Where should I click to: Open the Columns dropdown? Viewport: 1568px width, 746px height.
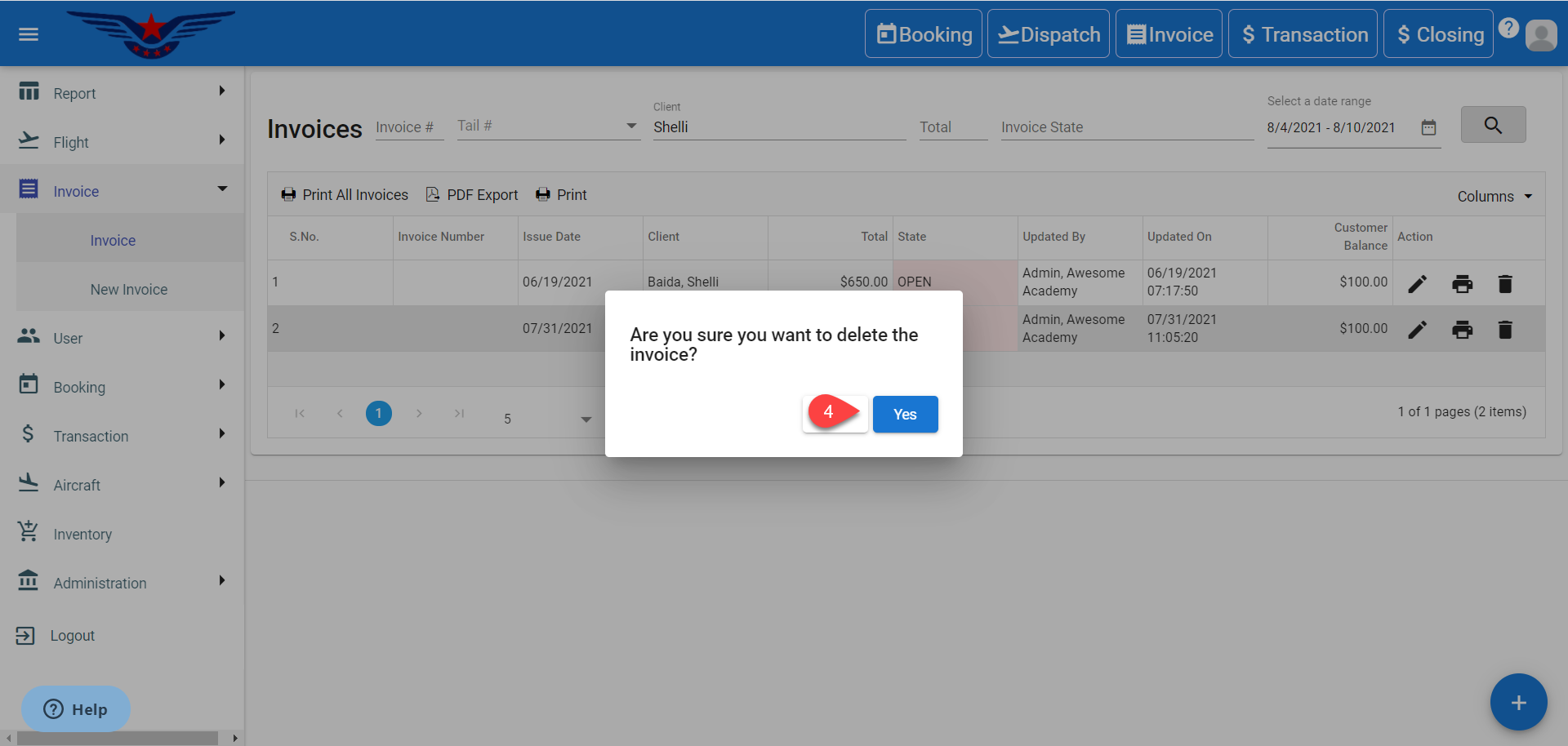[1494, 197]
